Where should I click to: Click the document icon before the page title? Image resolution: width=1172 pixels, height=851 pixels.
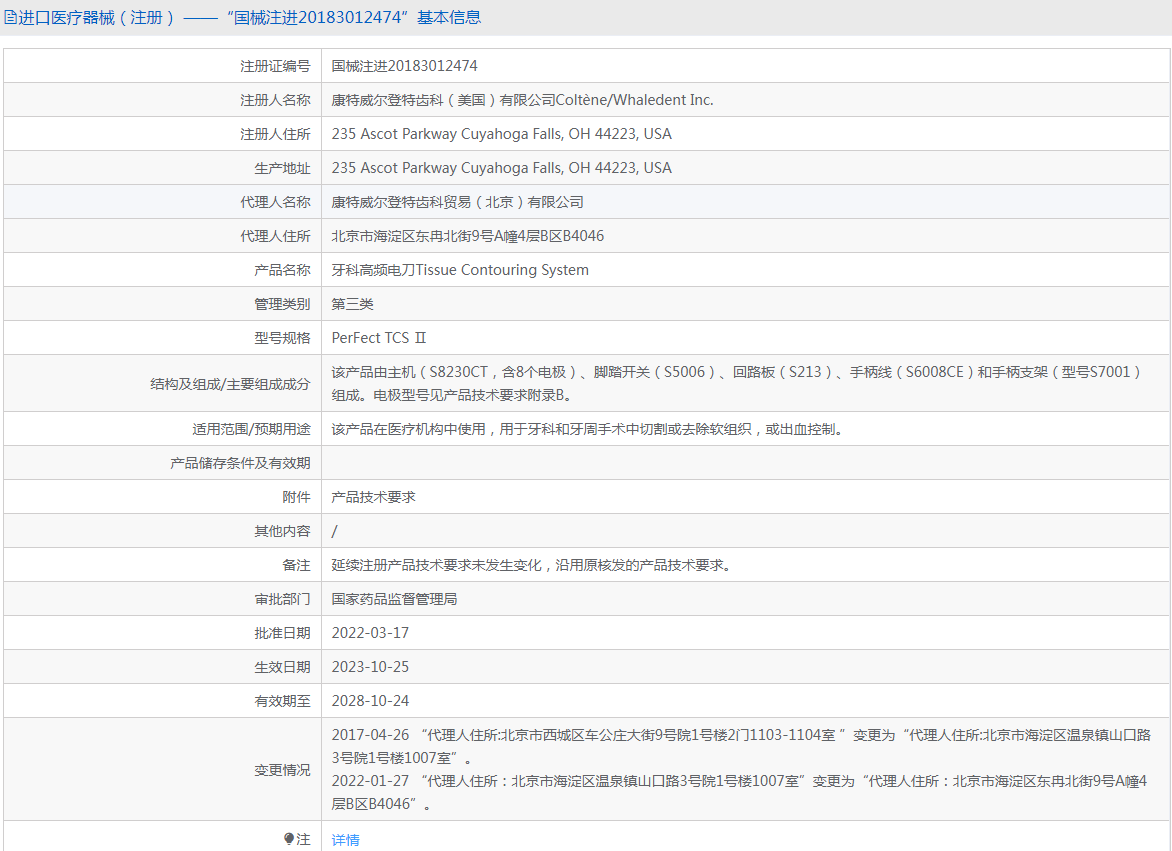click(x=10, y=17)
